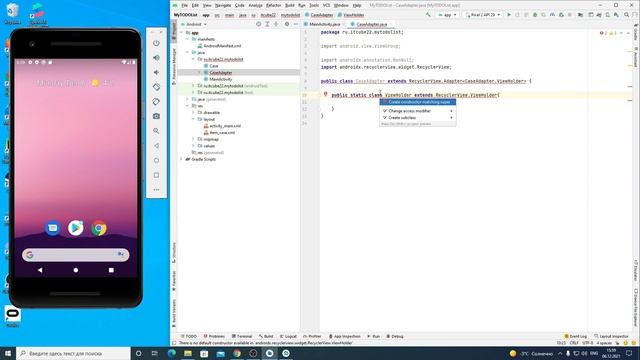Open the app run configuration dropdown

(447, 15)
